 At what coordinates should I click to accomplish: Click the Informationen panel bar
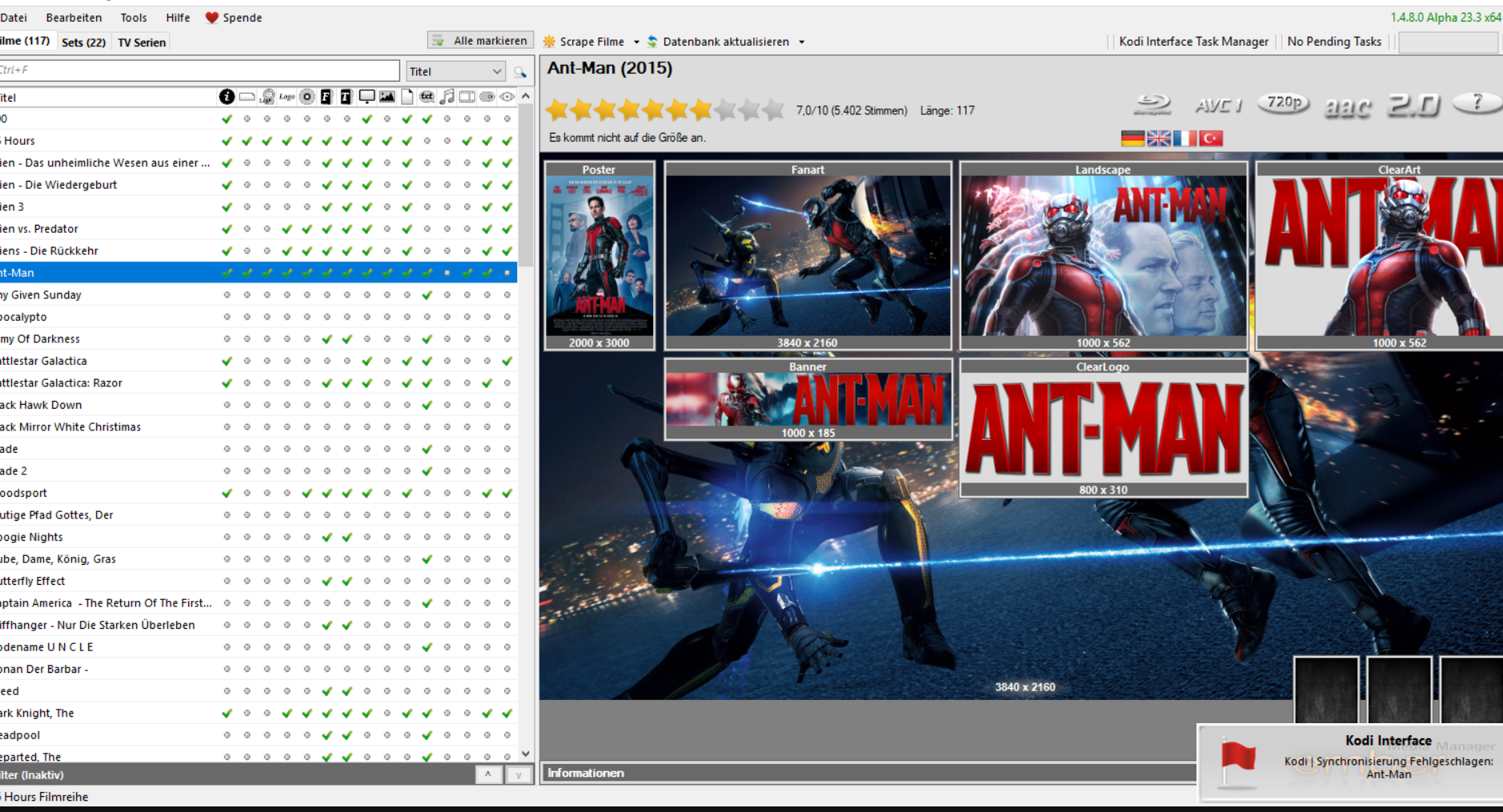[868, 773]
